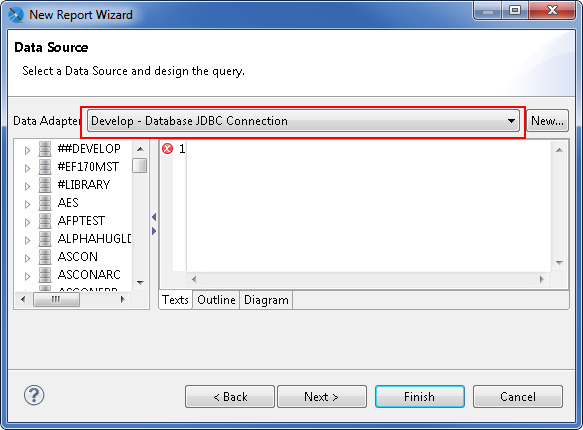The width and height of the screenshot is (583, 430).
Task: Click the left collapse arrow on the sash
Action: [x=154, y=217]
